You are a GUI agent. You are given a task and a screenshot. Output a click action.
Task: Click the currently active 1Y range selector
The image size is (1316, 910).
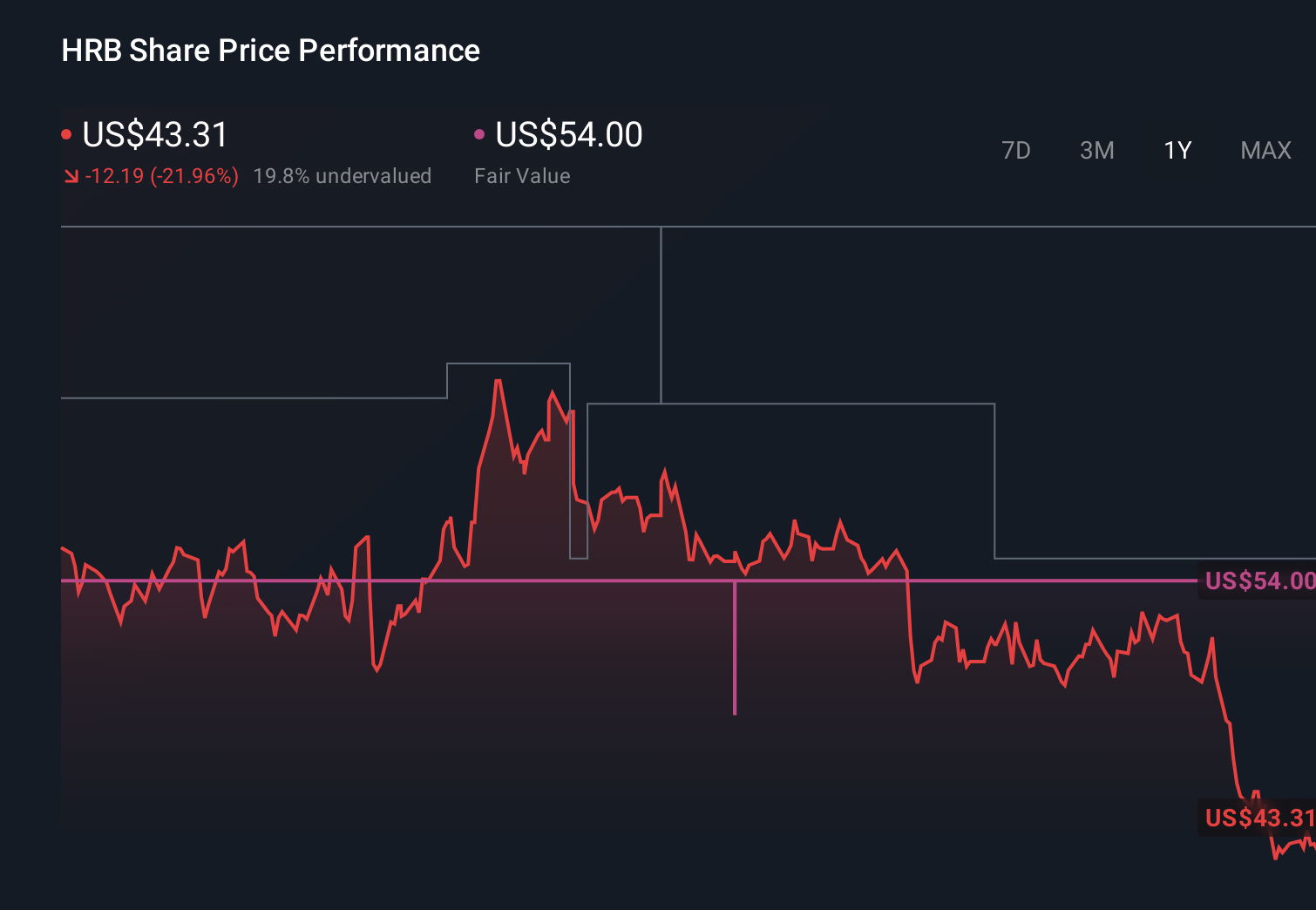[1177, 150]
